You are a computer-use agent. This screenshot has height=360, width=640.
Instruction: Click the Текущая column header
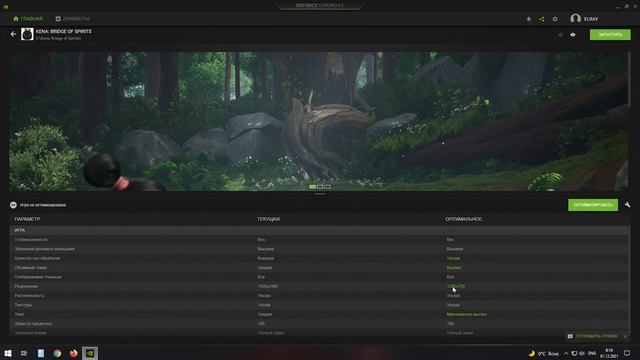269,219
